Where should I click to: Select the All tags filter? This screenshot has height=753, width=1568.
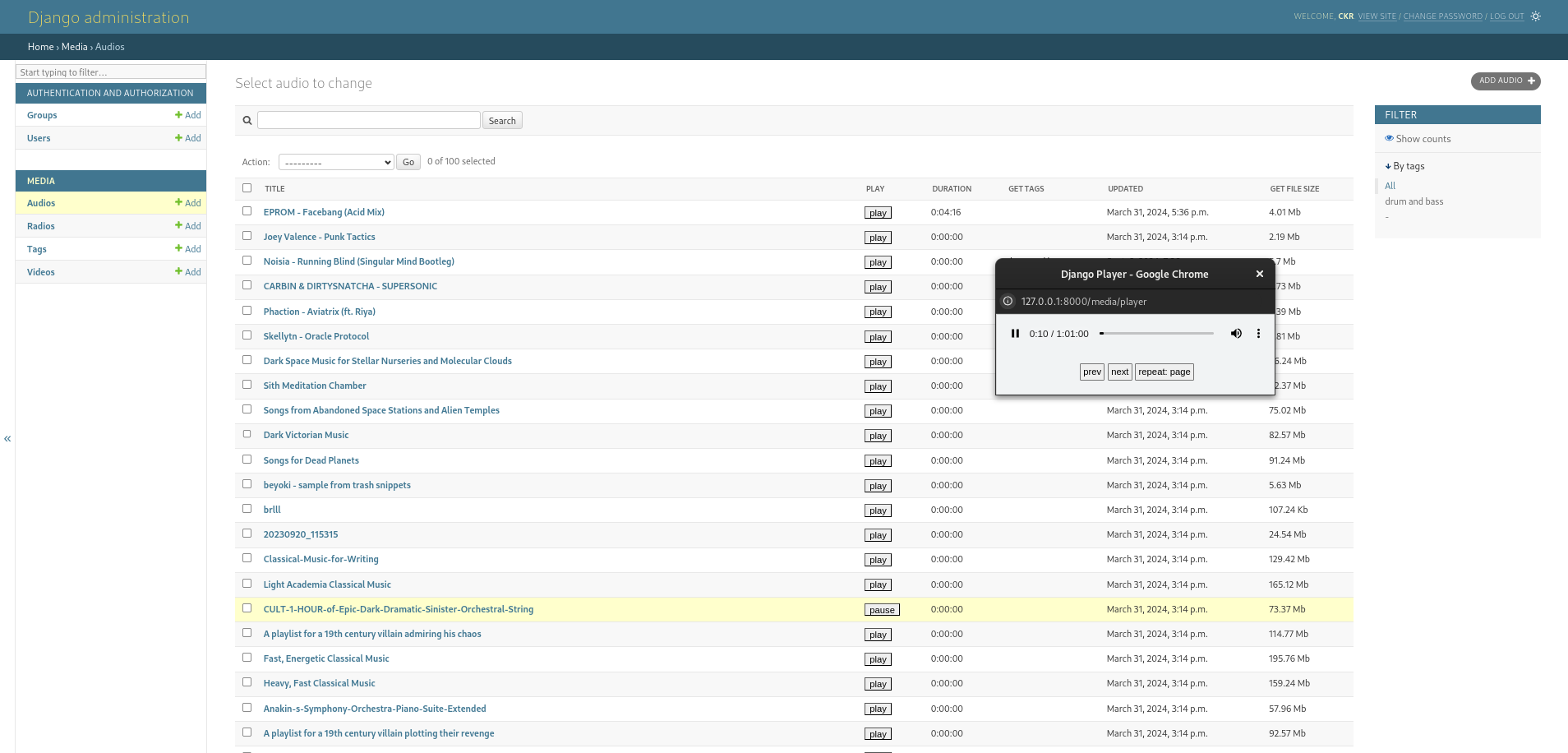pos(1390,186)
